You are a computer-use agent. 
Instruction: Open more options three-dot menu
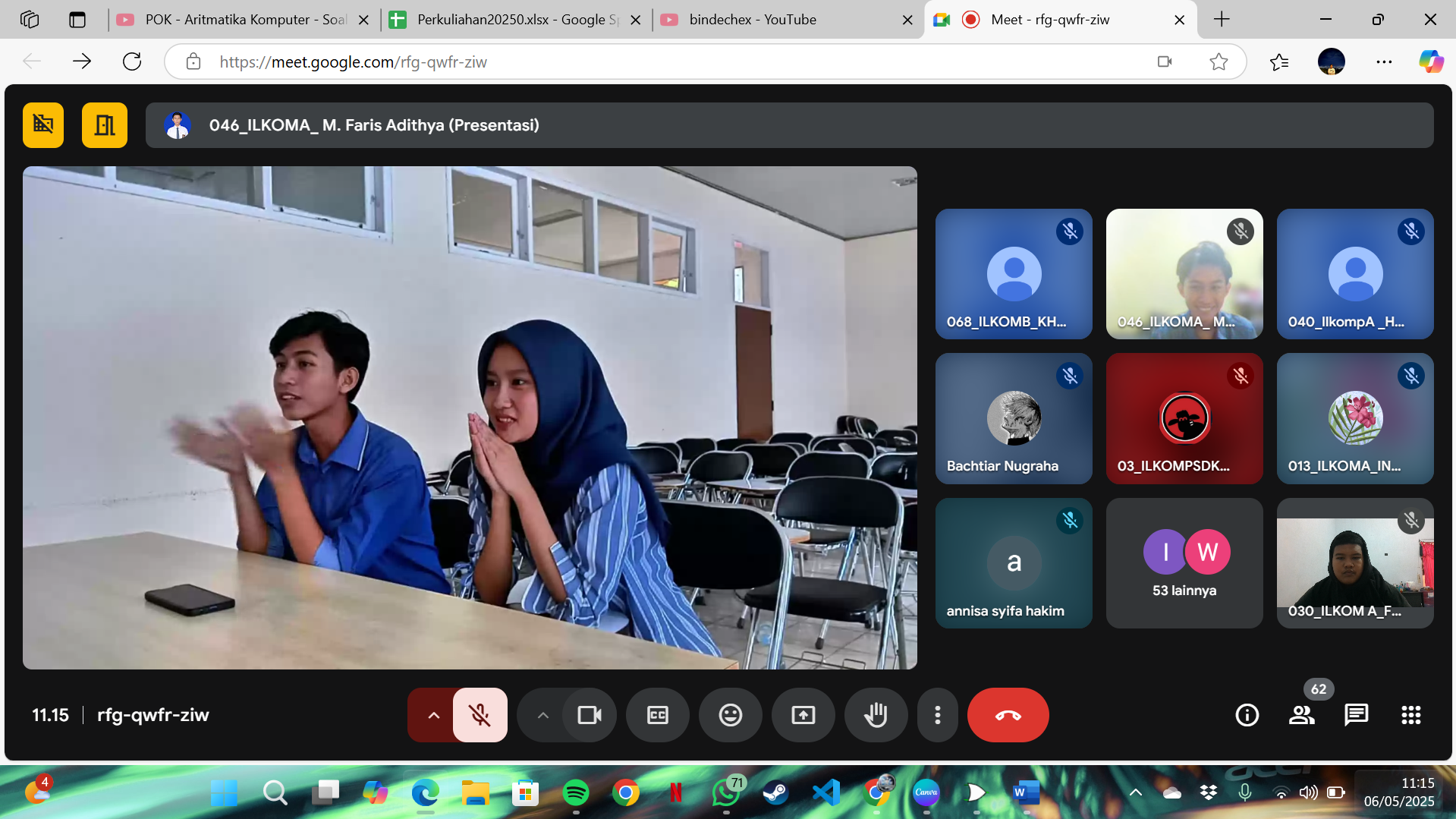point(937,715)
